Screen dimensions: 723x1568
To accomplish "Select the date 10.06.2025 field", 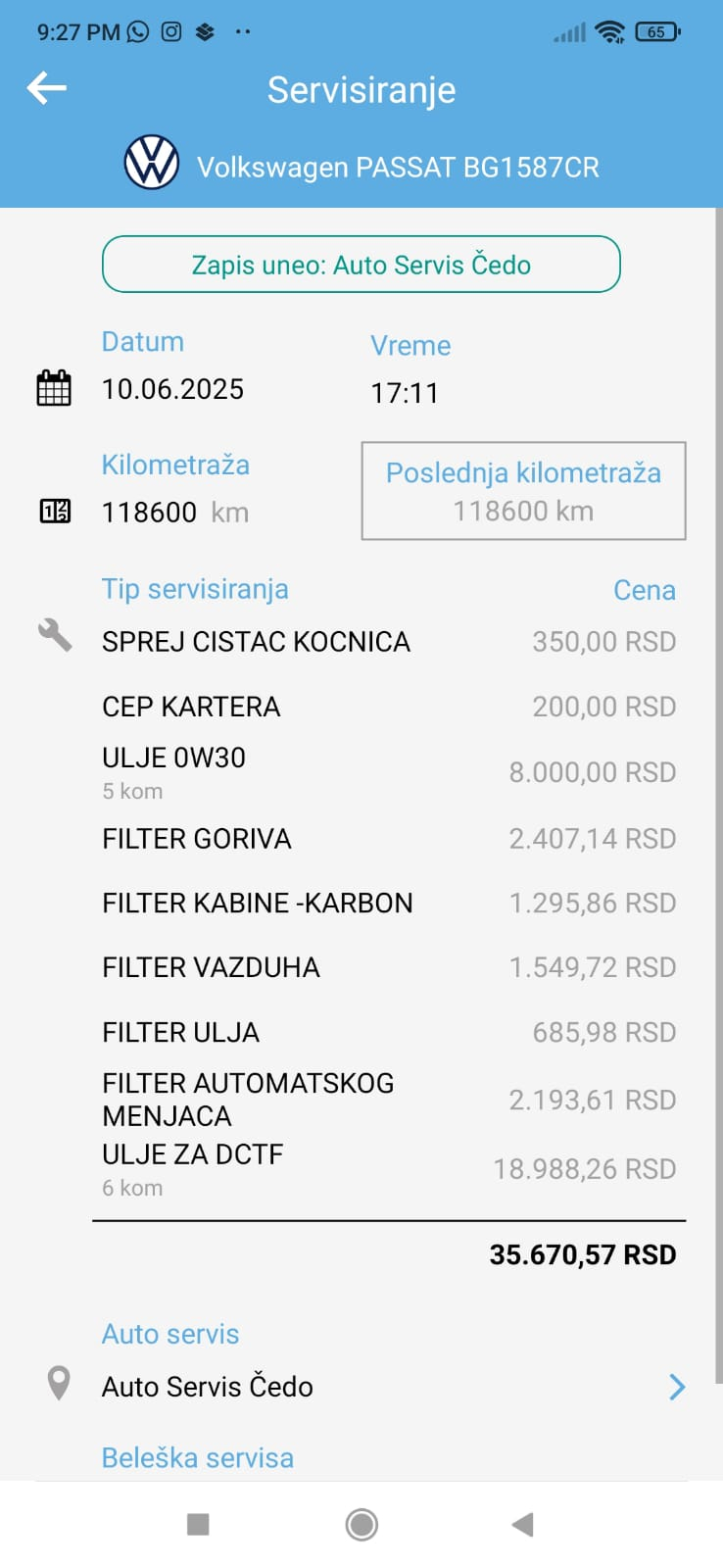I will (173, 389).
